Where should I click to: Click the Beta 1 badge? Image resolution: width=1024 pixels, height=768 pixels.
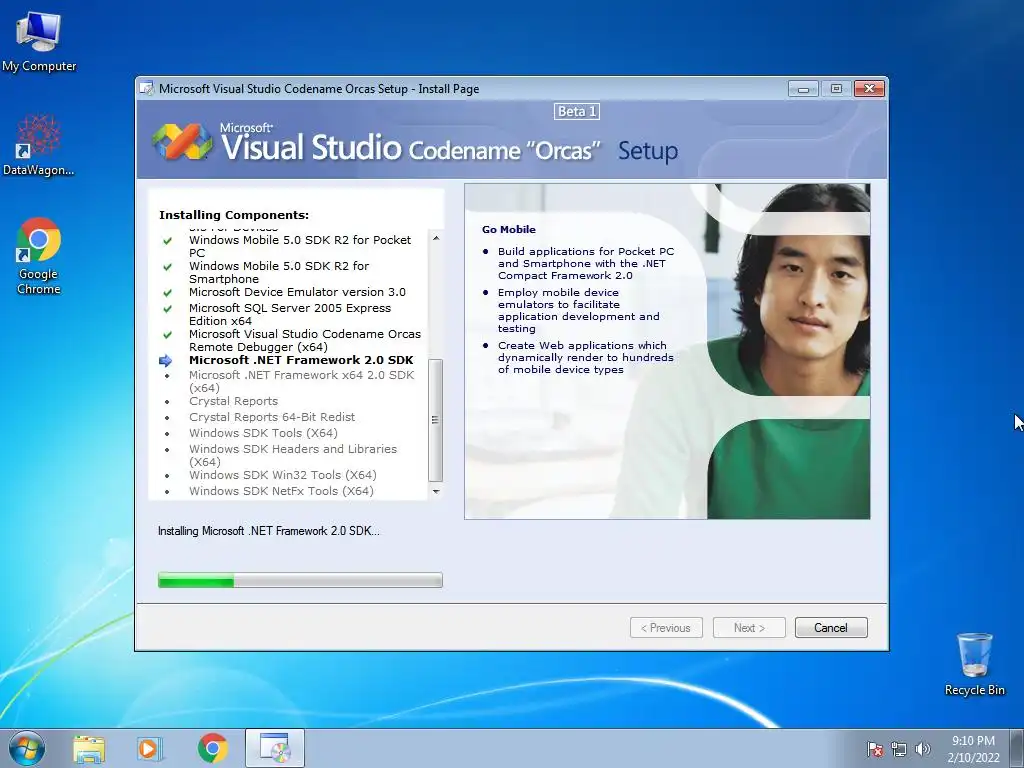pyautogui.click(x=577, y=112)
